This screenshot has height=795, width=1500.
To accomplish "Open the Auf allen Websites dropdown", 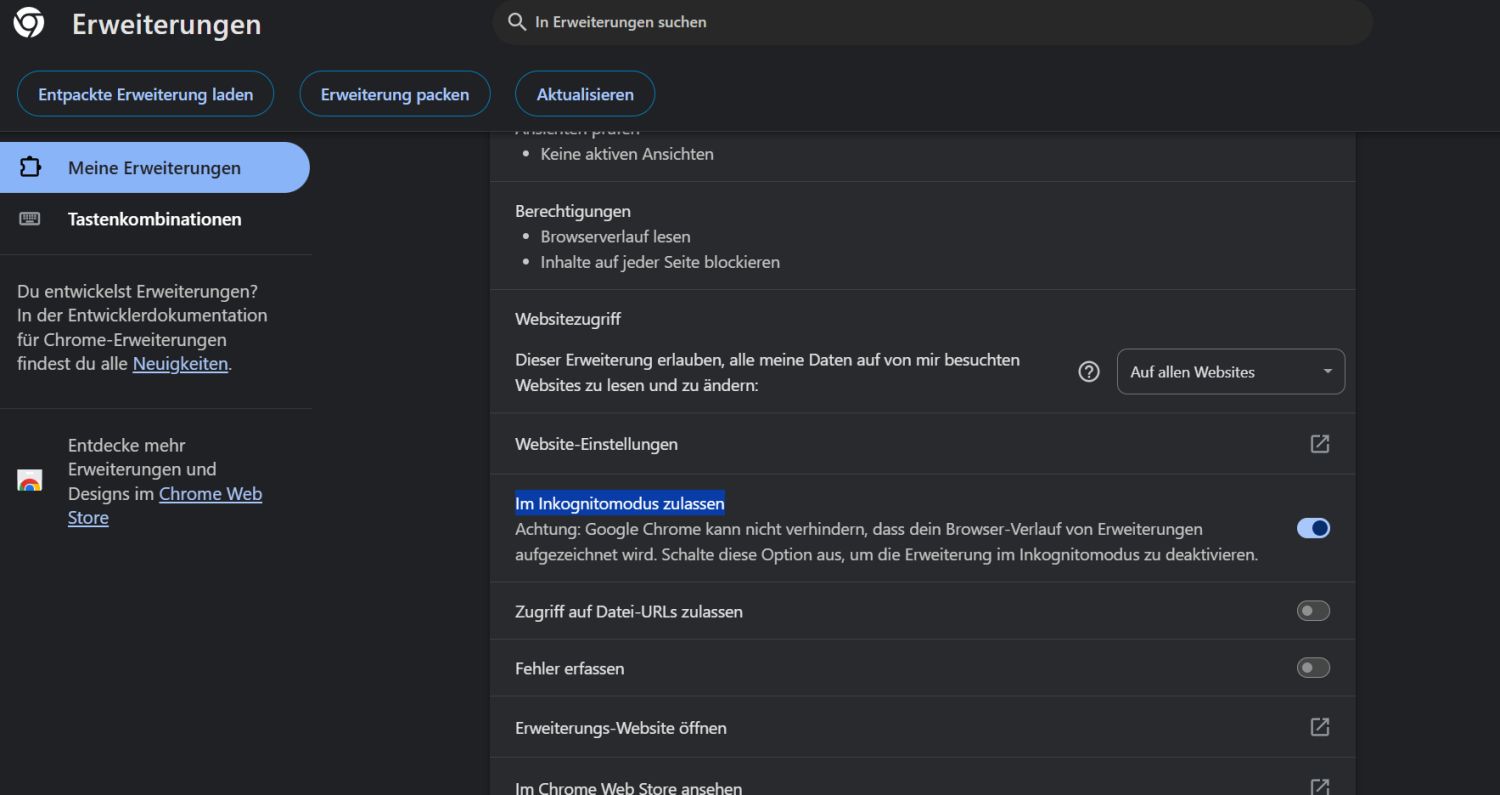I will click(x=1231, y=372).
